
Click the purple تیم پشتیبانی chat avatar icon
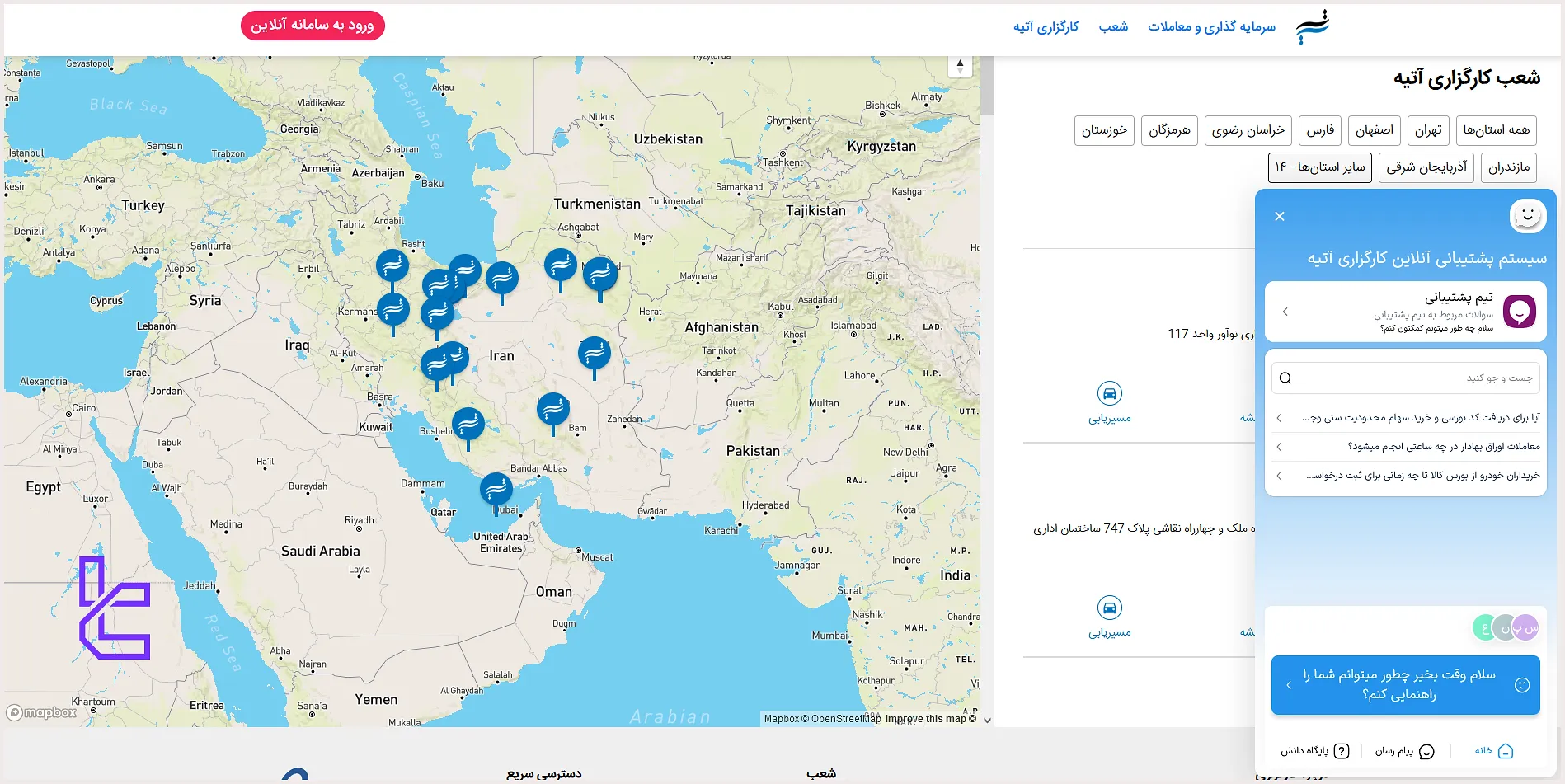click(1518, 312)
